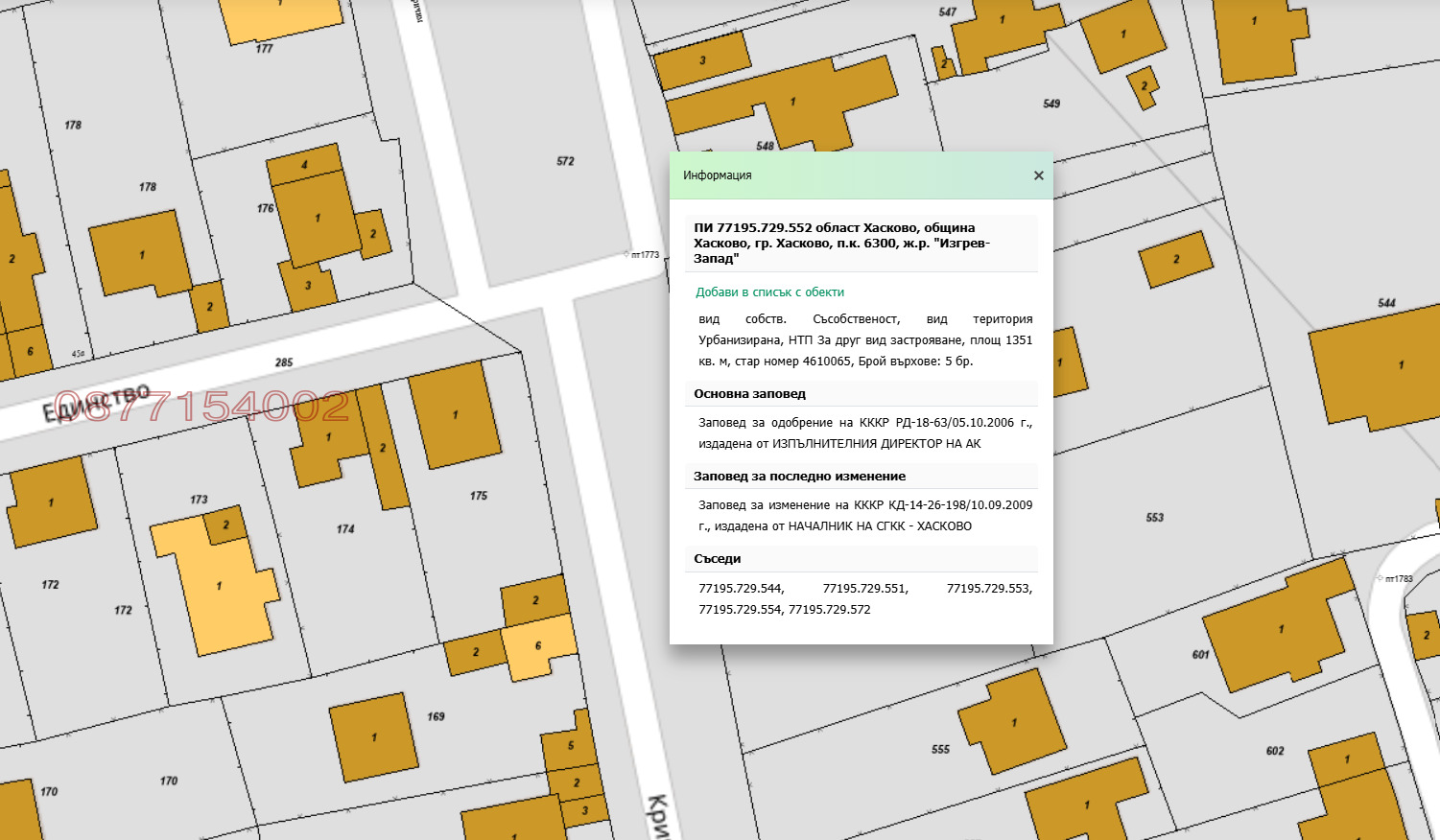Select parcel 555 on the map
This screenshot has height=840, width=1440.
click(x=940, y=749)
